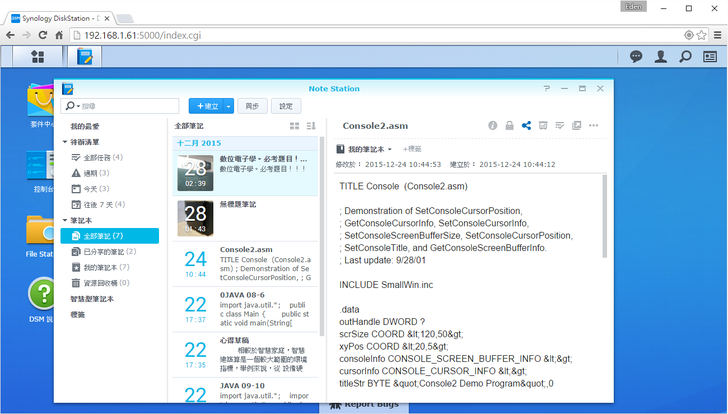Image resolution: width=728 pixels, height=414 pixels.
Task: Select 資源回收桶 in the sidebar
Action: click(x=107, y=283)
